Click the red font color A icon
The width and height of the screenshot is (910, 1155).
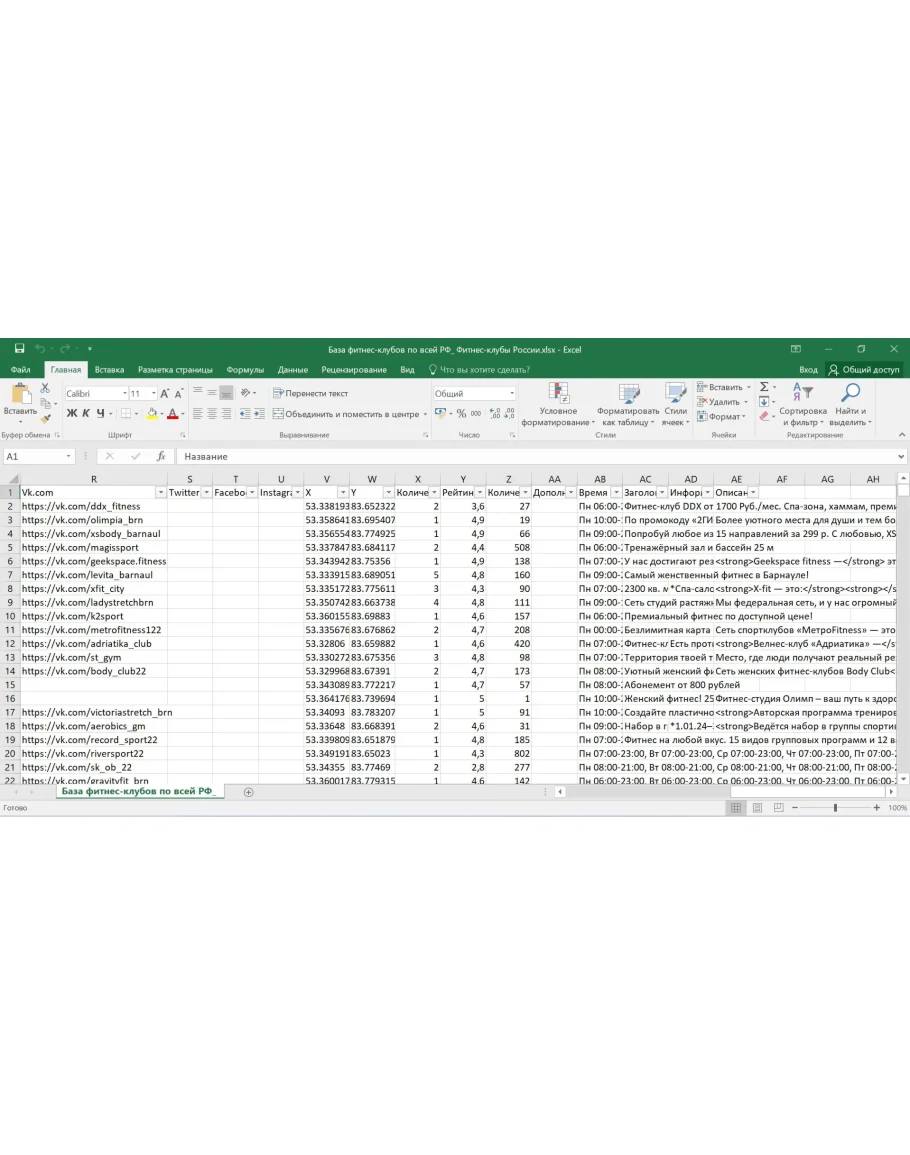(172, 413)
